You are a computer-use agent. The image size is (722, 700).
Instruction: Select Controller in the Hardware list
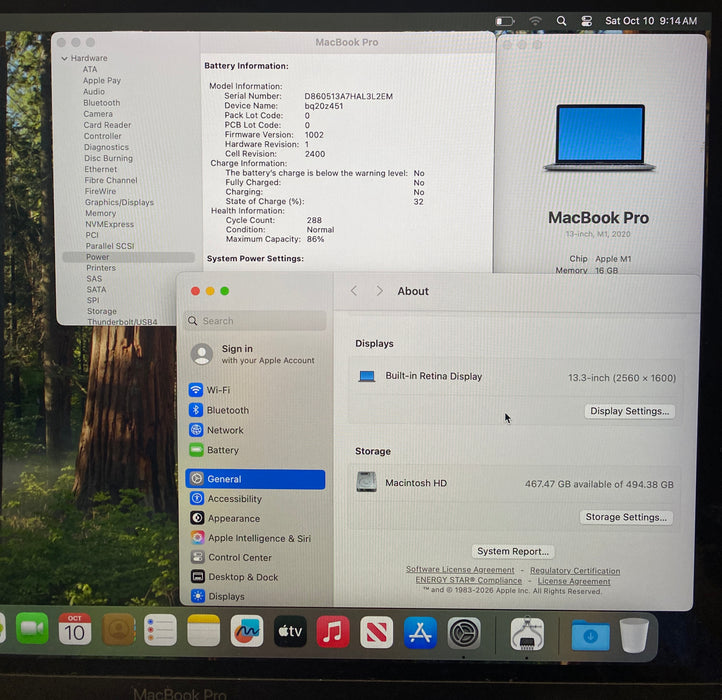103,136
